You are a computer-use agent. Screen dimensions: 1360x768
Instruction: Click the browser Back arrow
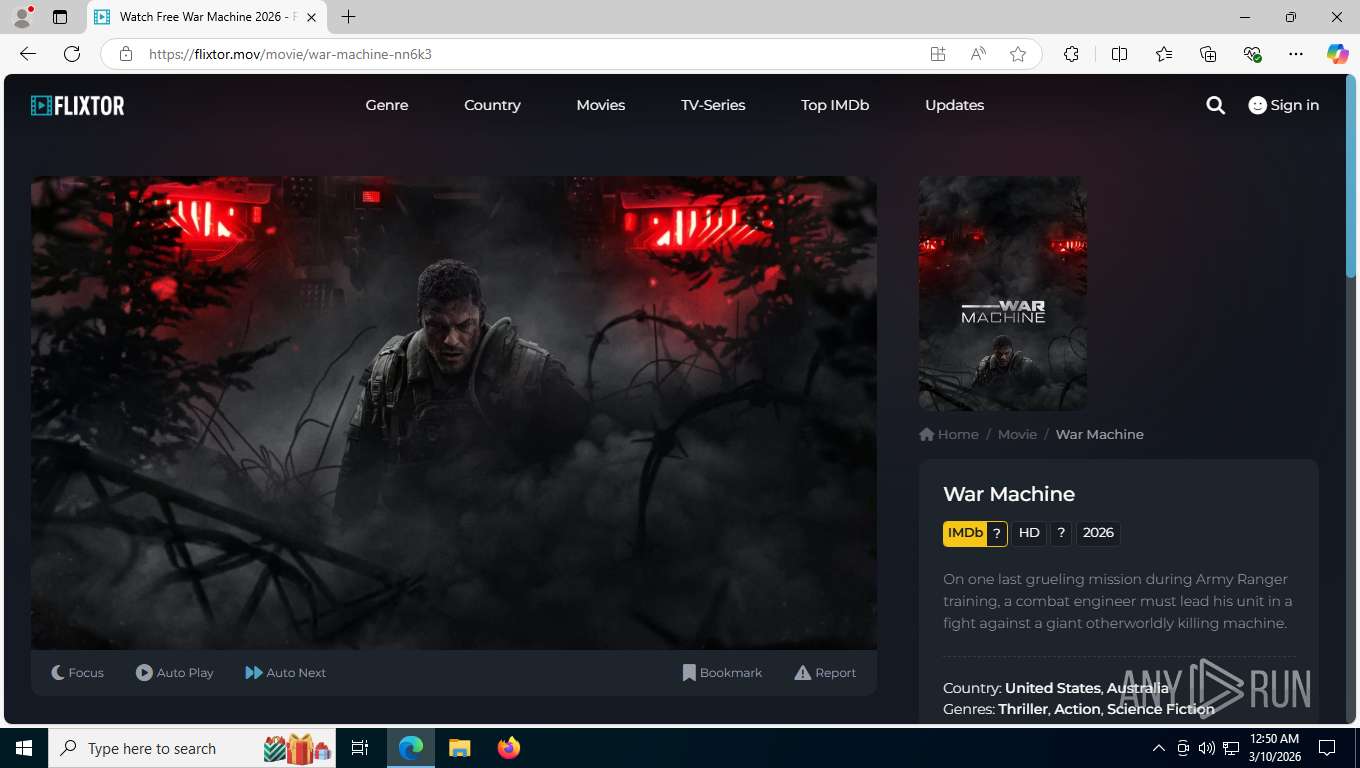28,54
